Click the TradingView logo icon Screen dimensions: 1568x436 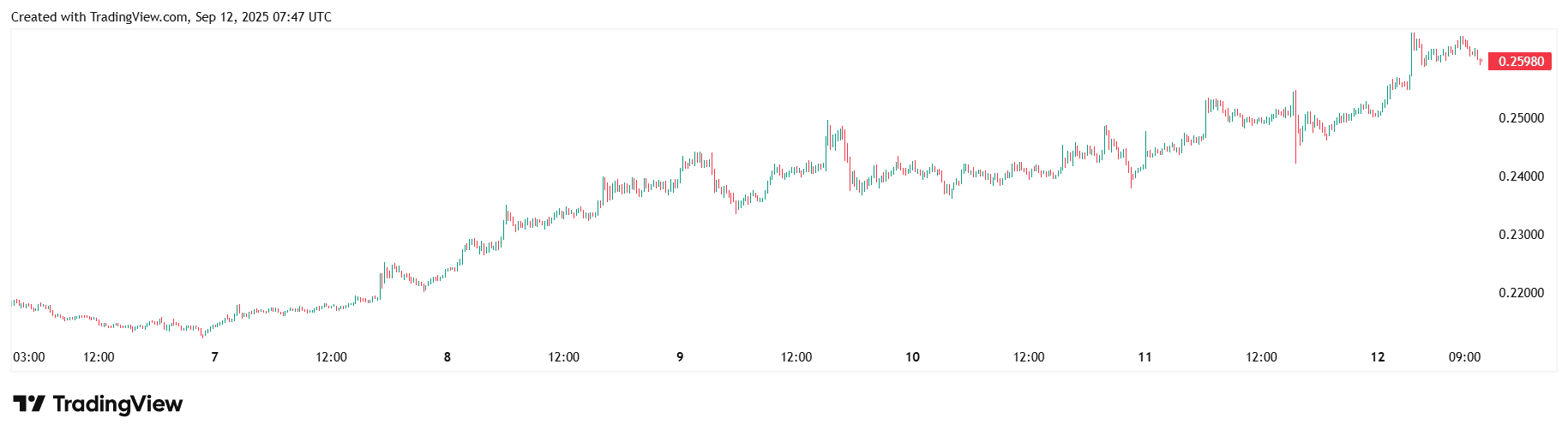click(x=28, y=403)
